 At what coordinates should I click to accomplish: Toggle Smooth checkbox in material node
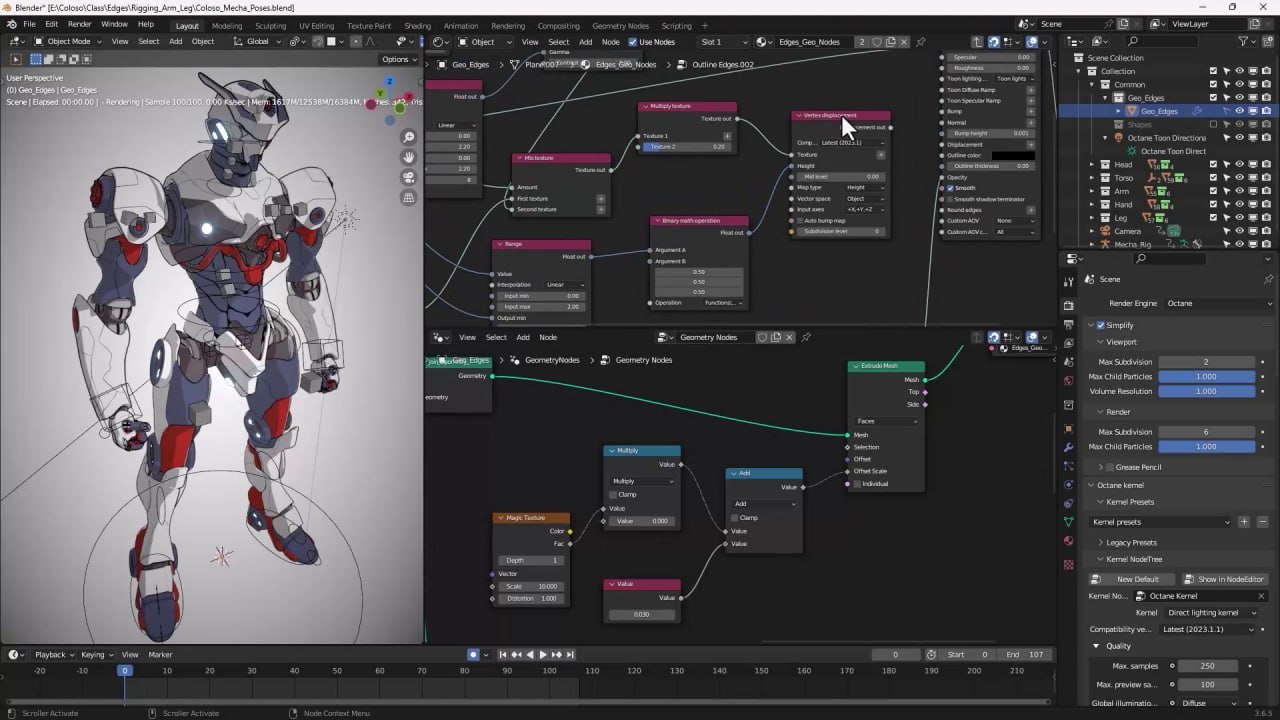[x=950, y=188]
